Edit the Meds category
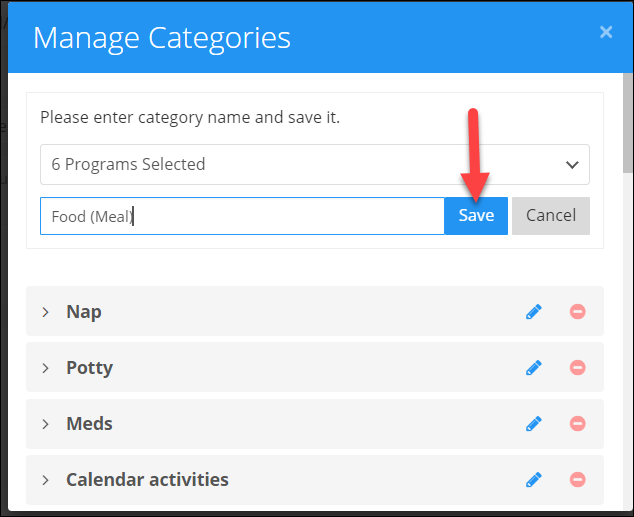 tap(534, 424)
